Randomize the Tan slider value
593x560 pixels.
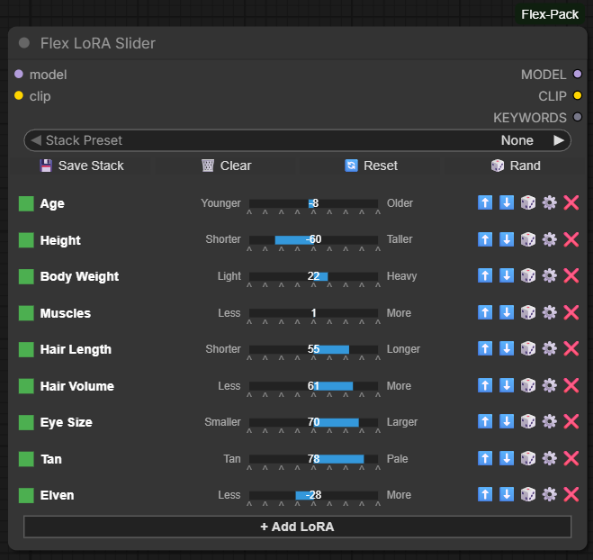[528, 458]
